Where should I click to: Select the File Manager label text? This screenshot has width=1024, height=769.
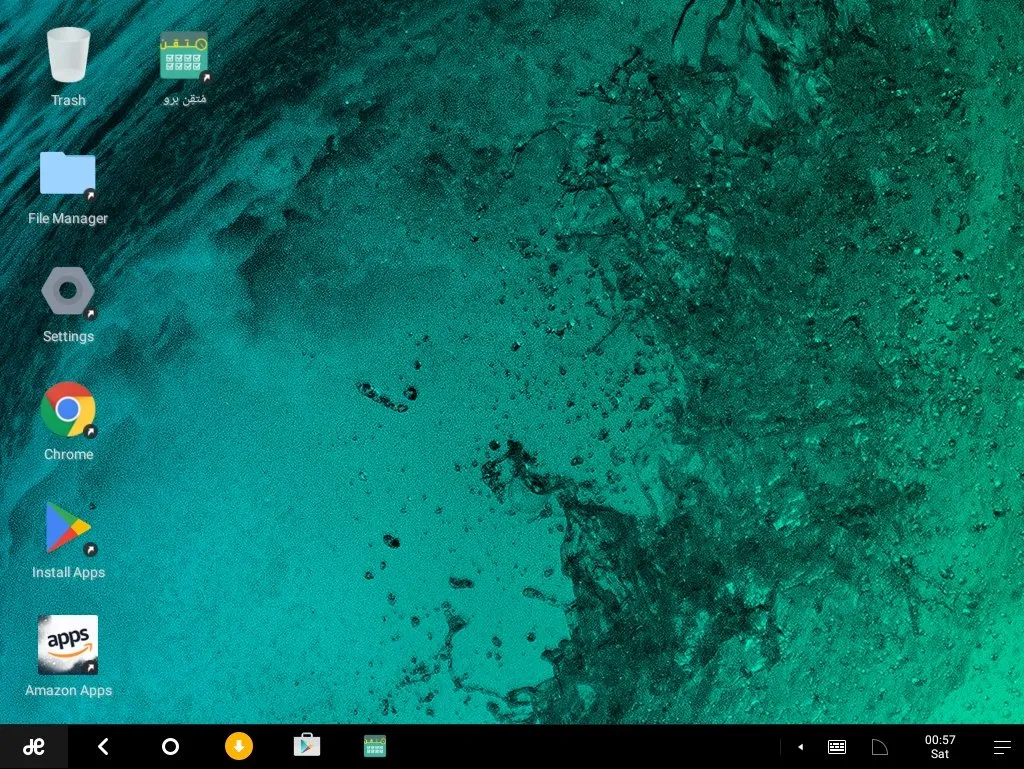coord(68,219)
